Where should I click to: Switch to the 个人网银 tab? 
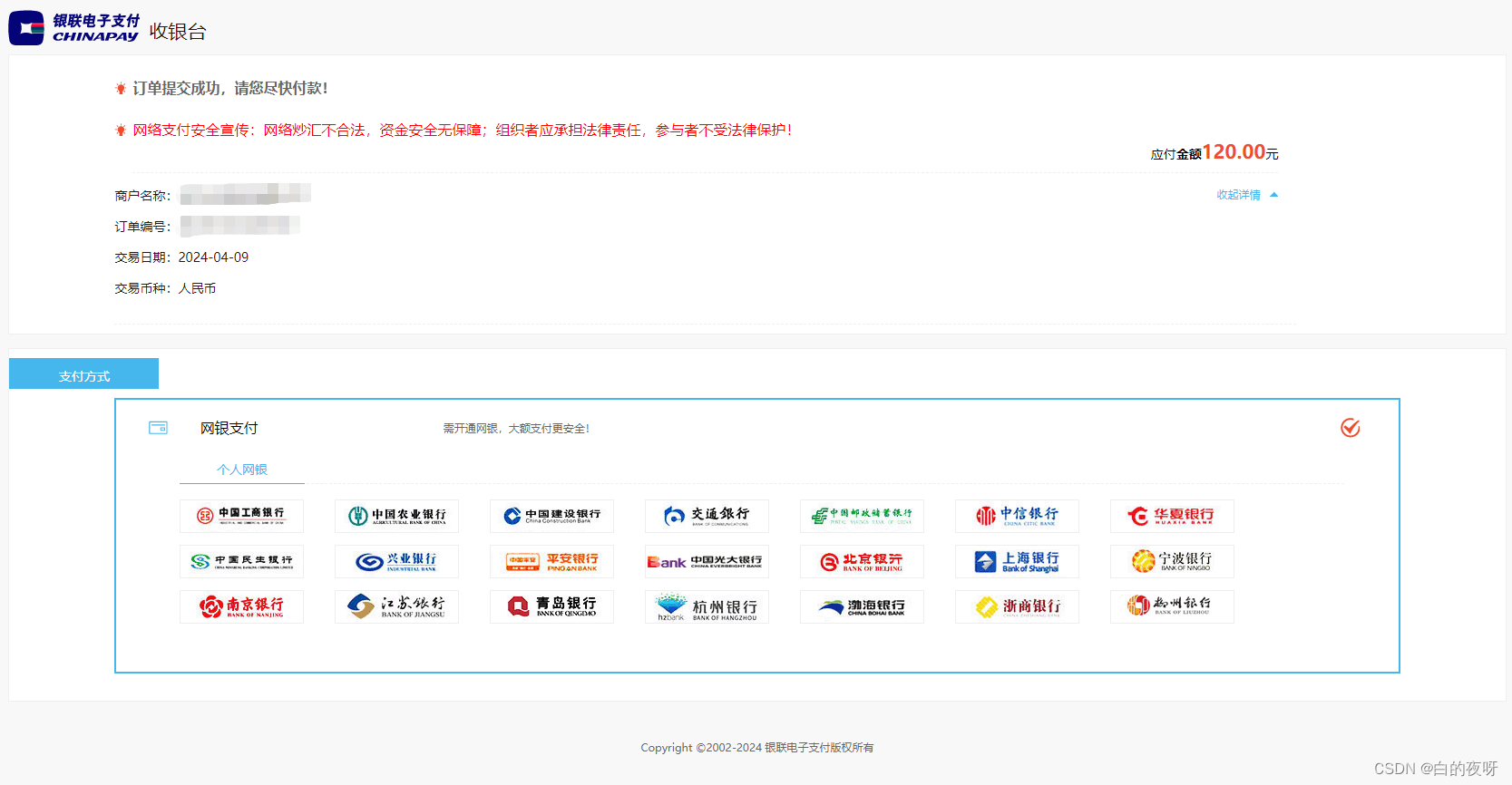(242, 470)
